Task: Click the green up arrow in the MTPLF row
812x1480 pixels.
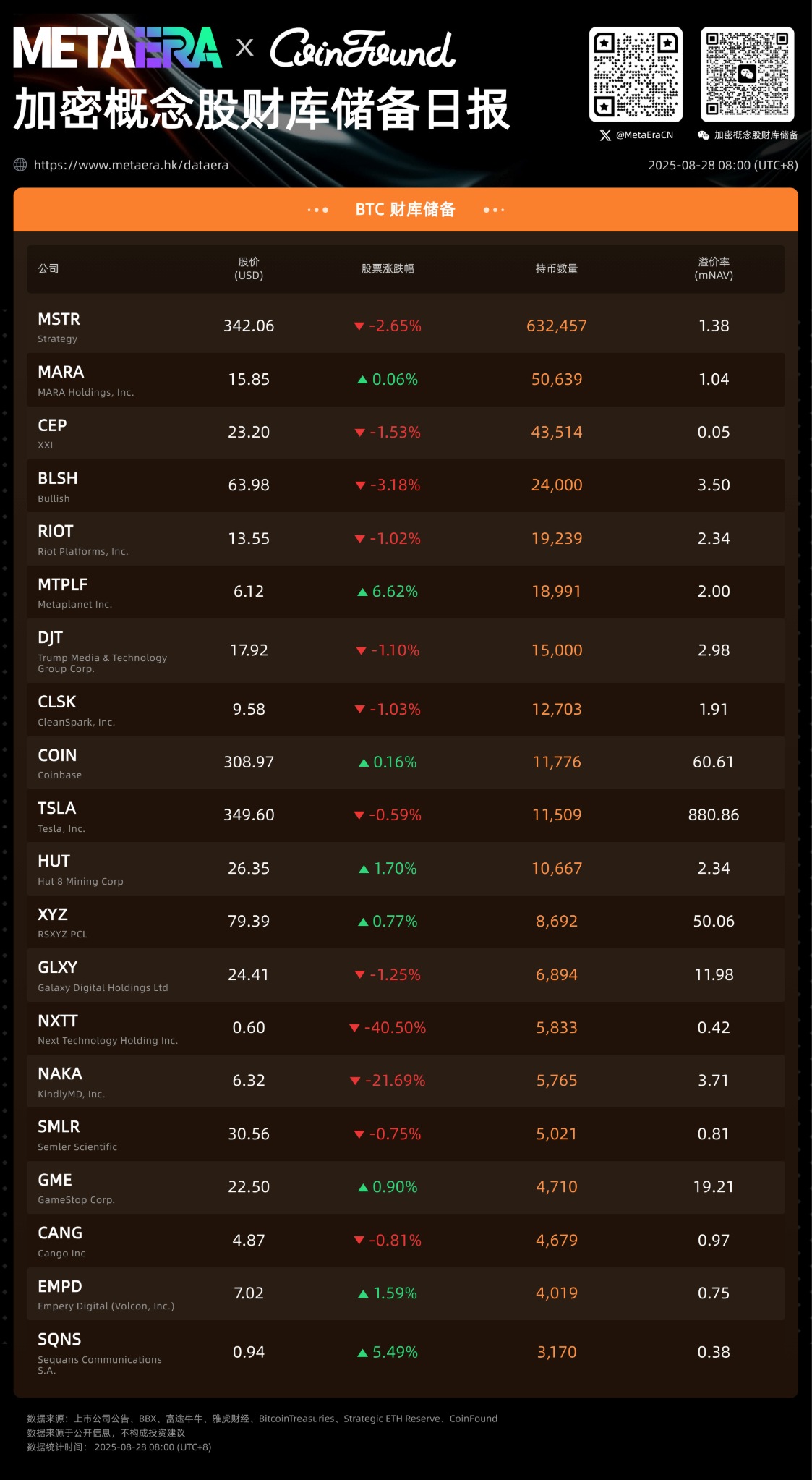Action: point(363,592)
